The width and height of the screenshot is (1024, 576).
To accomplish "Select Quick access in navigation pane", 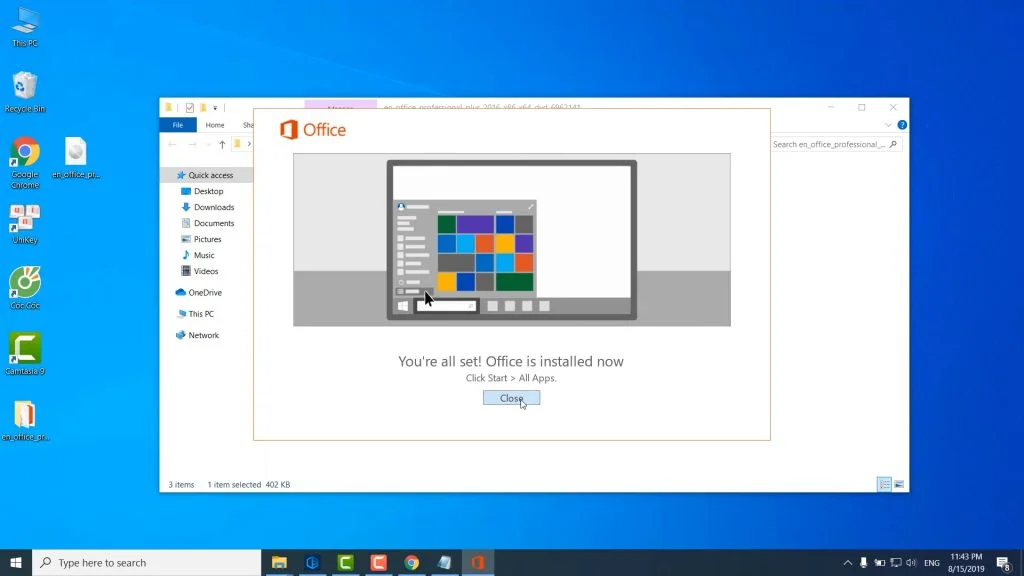I will pyautogui.click(x=210, y=175).
